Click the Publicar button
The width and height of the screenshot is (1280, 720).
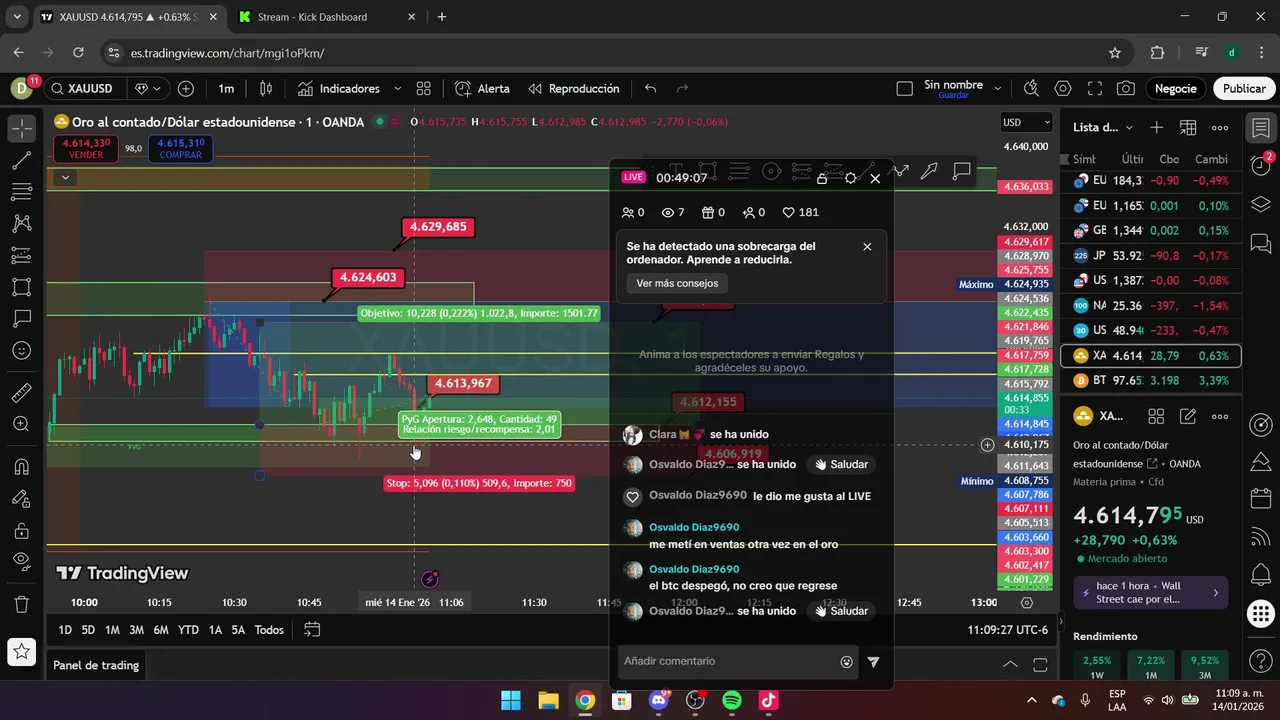[x=1244, y=89]
